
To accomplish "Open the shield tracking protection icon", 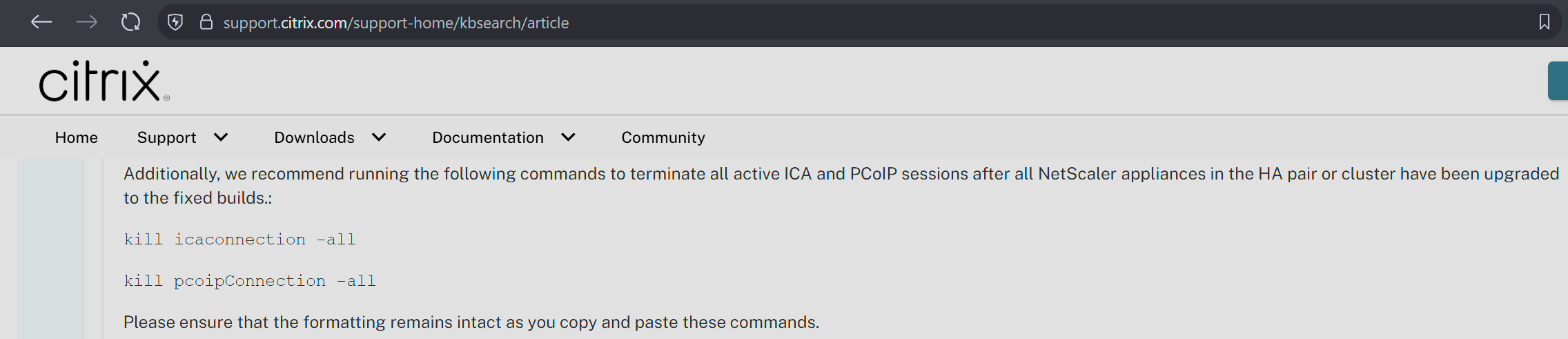I will 175,22.
